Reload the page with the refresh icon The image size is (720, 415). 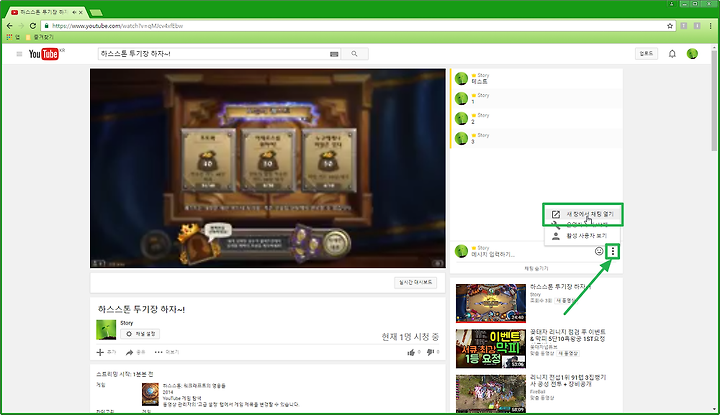coord(33,26)
